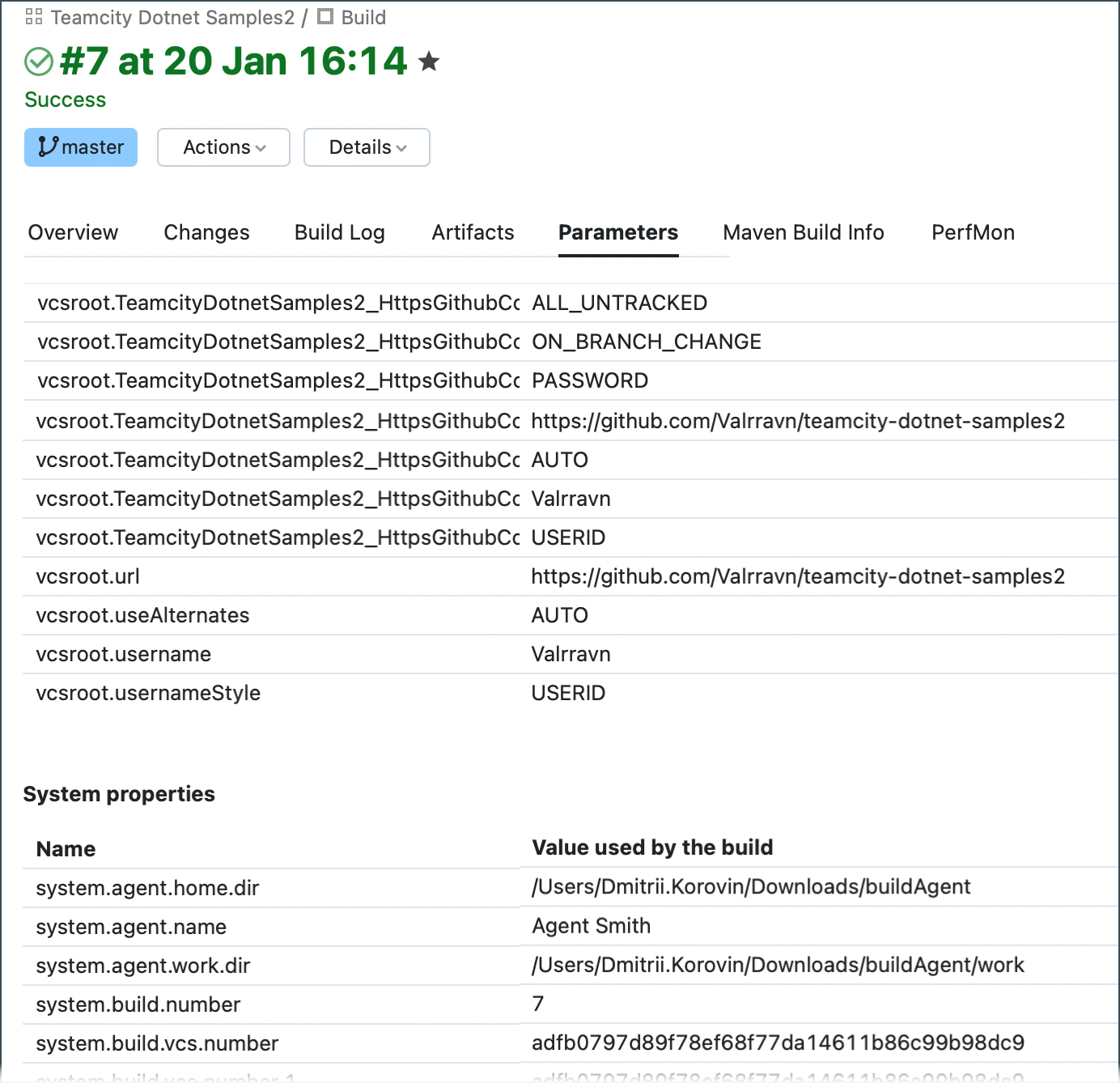The width and height of the screenshot is (1120, 1083).
Task: Open the Details dropdown
Action: 366,147
